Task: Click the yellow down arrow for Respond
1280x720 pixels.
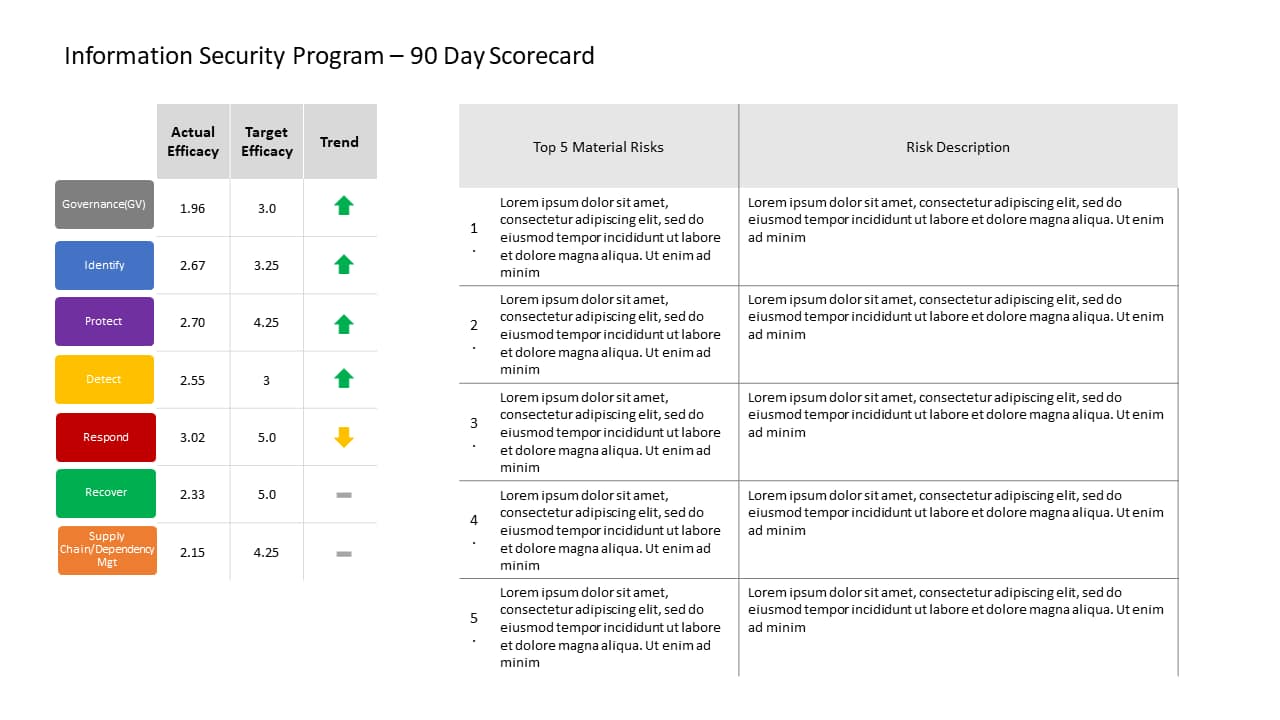Action: pos(344,437)
